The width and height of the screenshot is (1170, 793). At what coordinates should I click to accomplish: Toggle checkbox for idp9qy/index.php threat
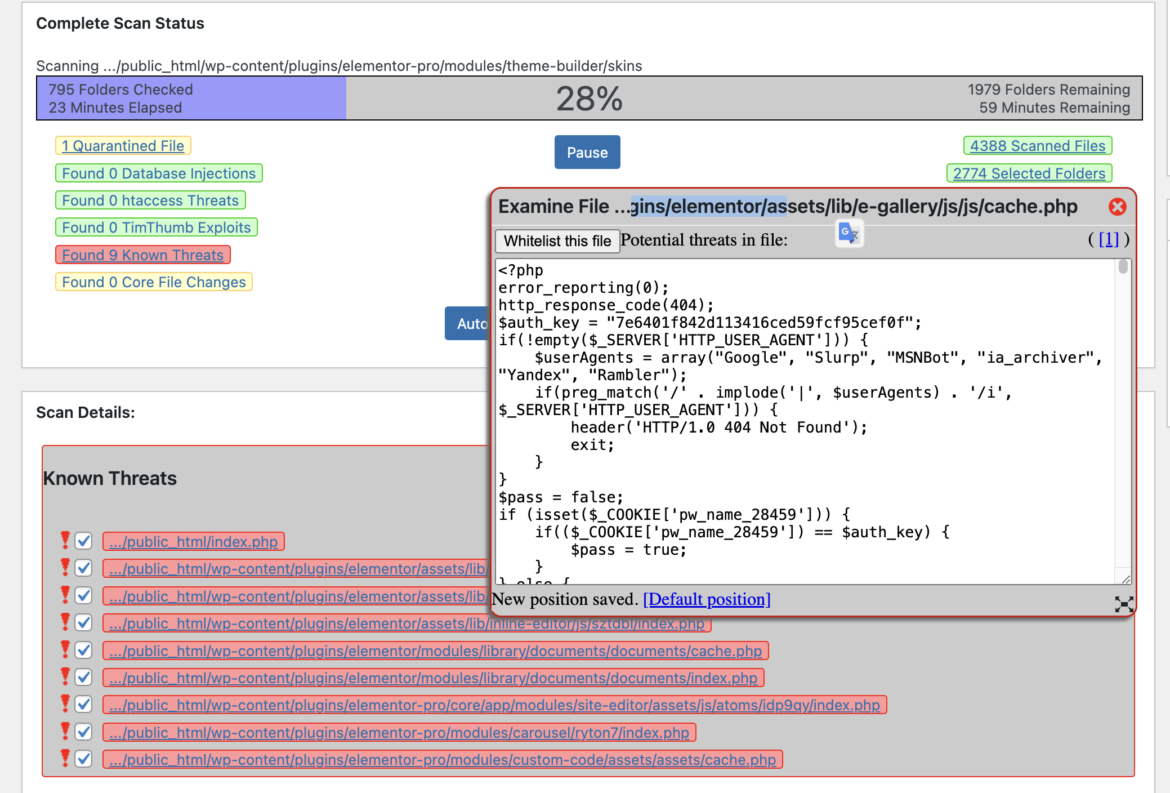pos(84,705)
